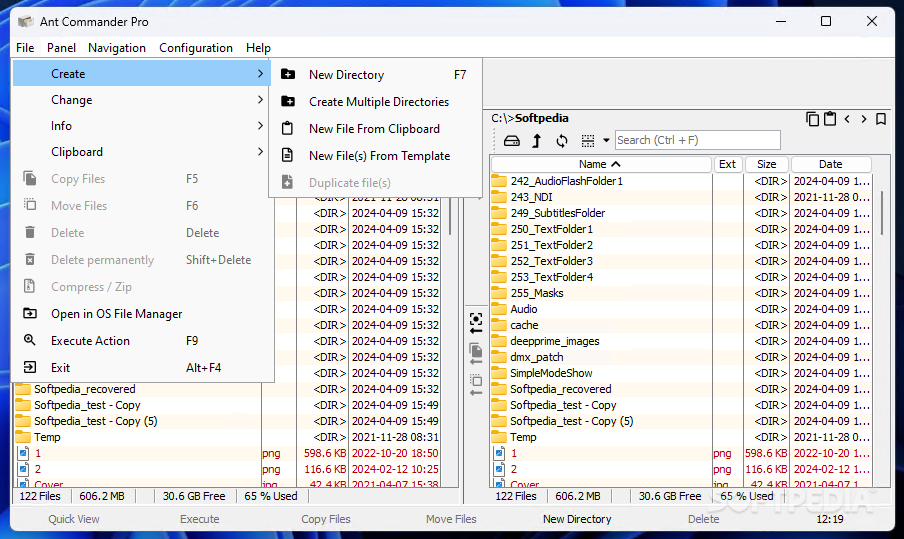Click the New File(s) From Template icon
This screenshot has height=539, width=904.
click(287, 156)
